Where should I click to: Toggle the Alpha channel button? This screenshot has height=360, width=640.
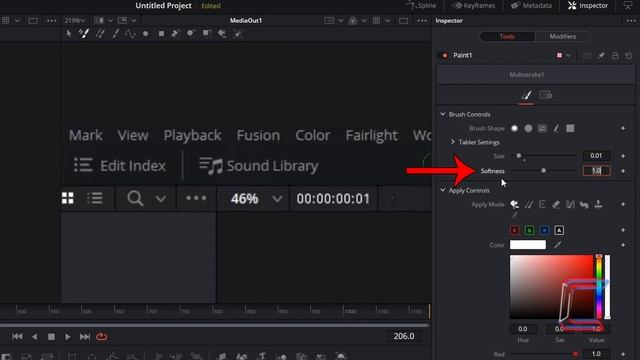point(559,230)
